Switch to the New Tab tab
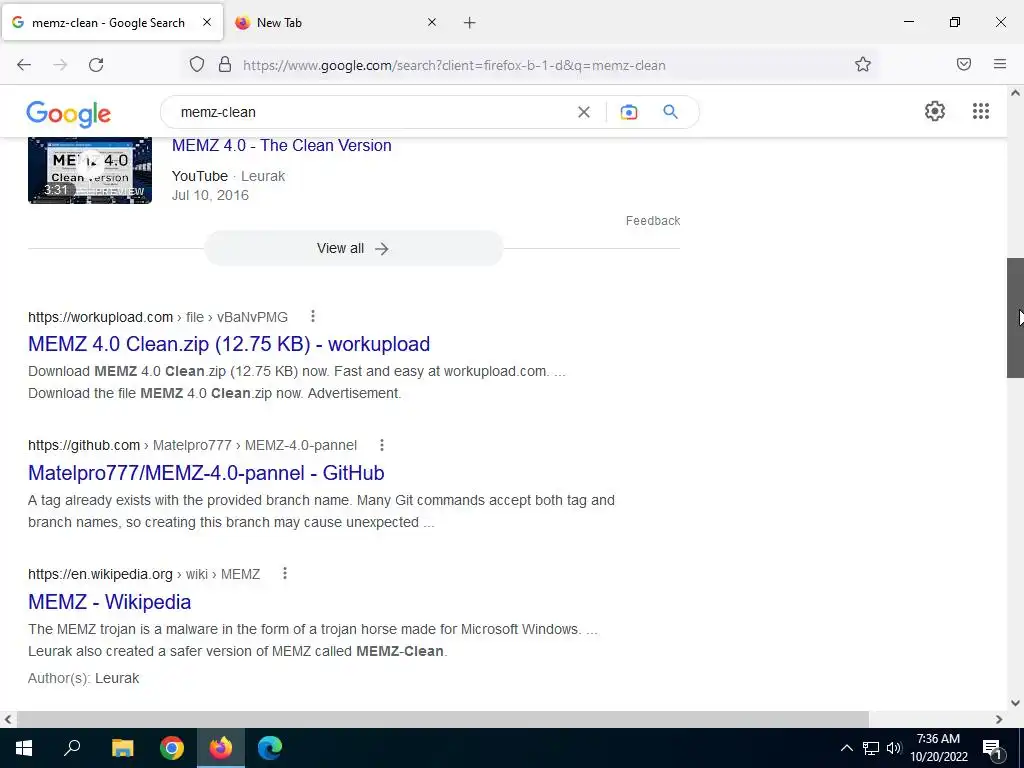The width and height of the screenshot is (1024, 768). (337, 22)
